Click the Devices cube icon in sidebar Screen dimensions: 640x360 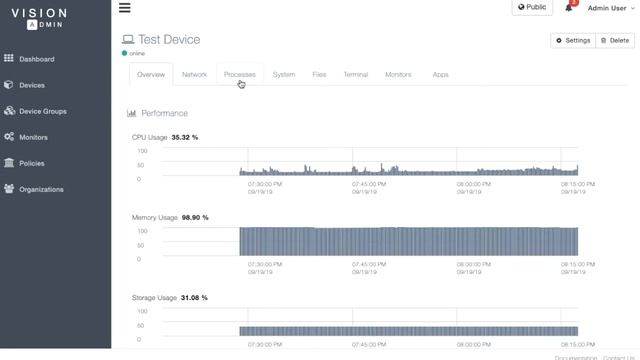9,84
